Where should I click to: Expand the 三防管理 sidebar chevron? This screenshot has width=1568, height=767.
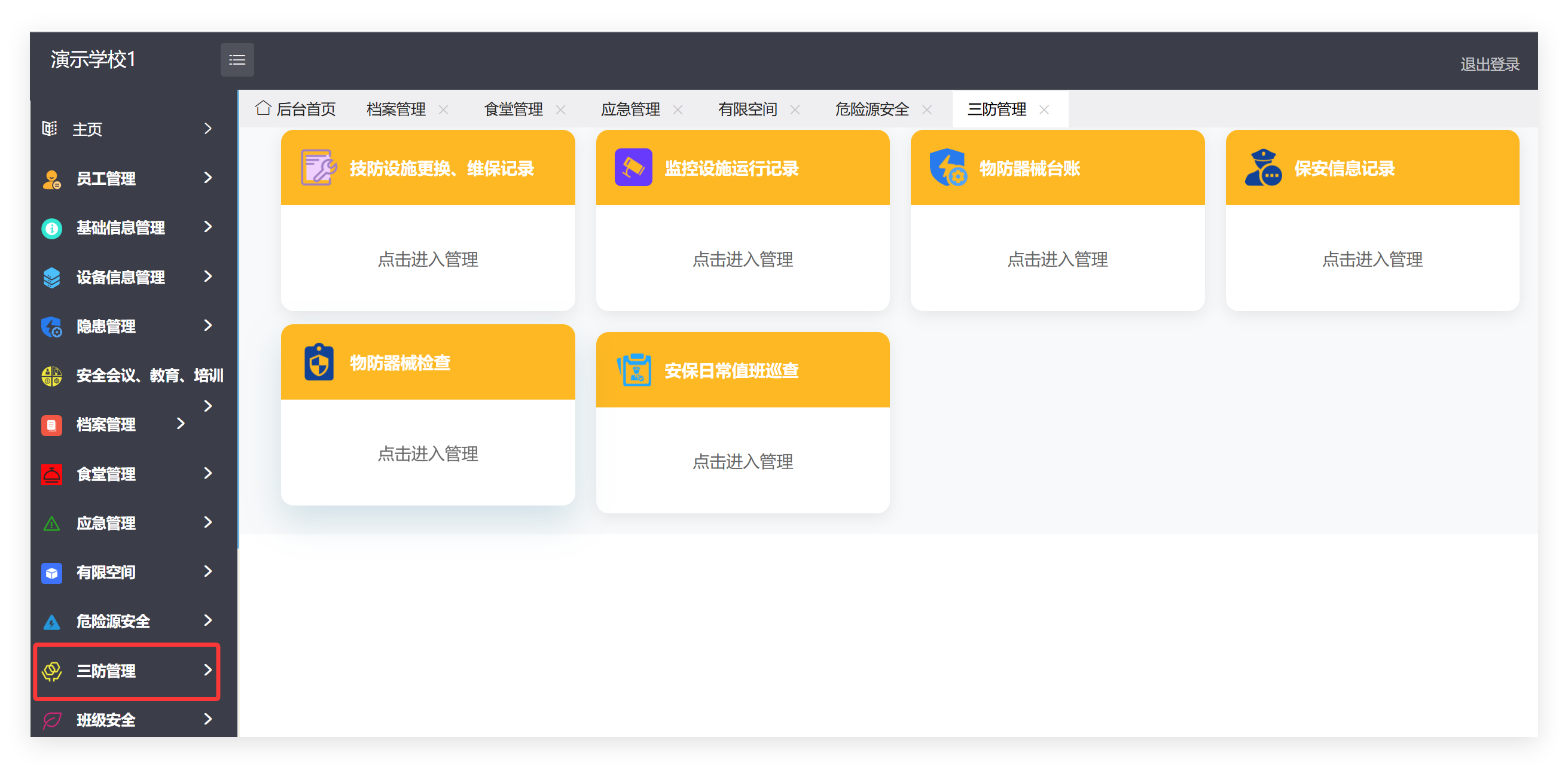(208, 669)
